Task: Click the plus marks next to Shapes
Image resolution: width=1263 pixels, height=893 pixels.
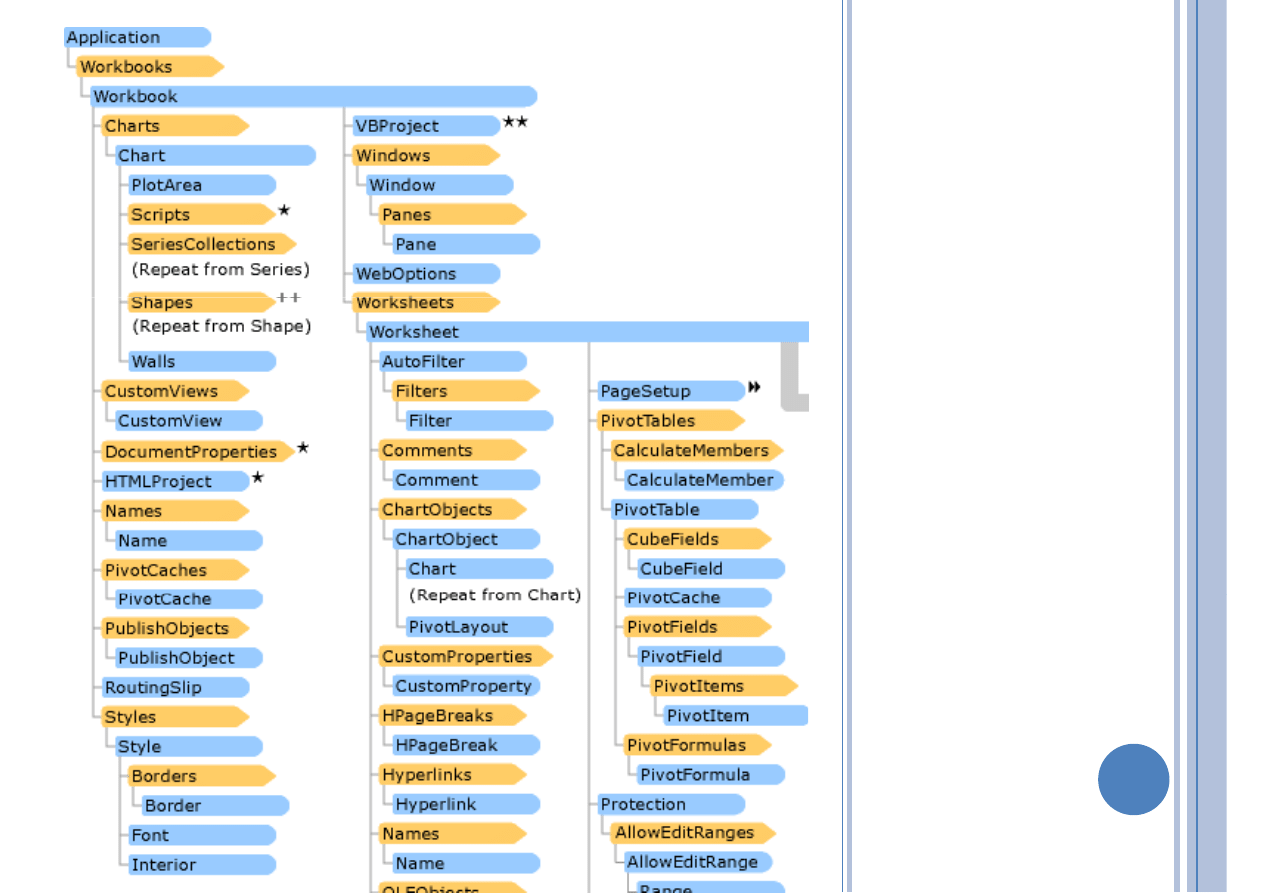Action: pyautogui.click(x=288, y=297)
